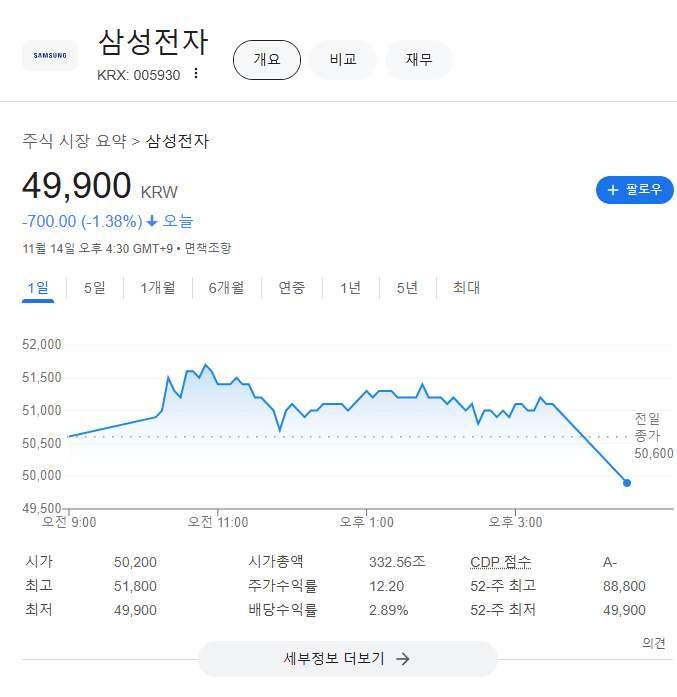Click the blue end-point marker on chart
This screenshot has height=697, width=677.
(627, 483)
